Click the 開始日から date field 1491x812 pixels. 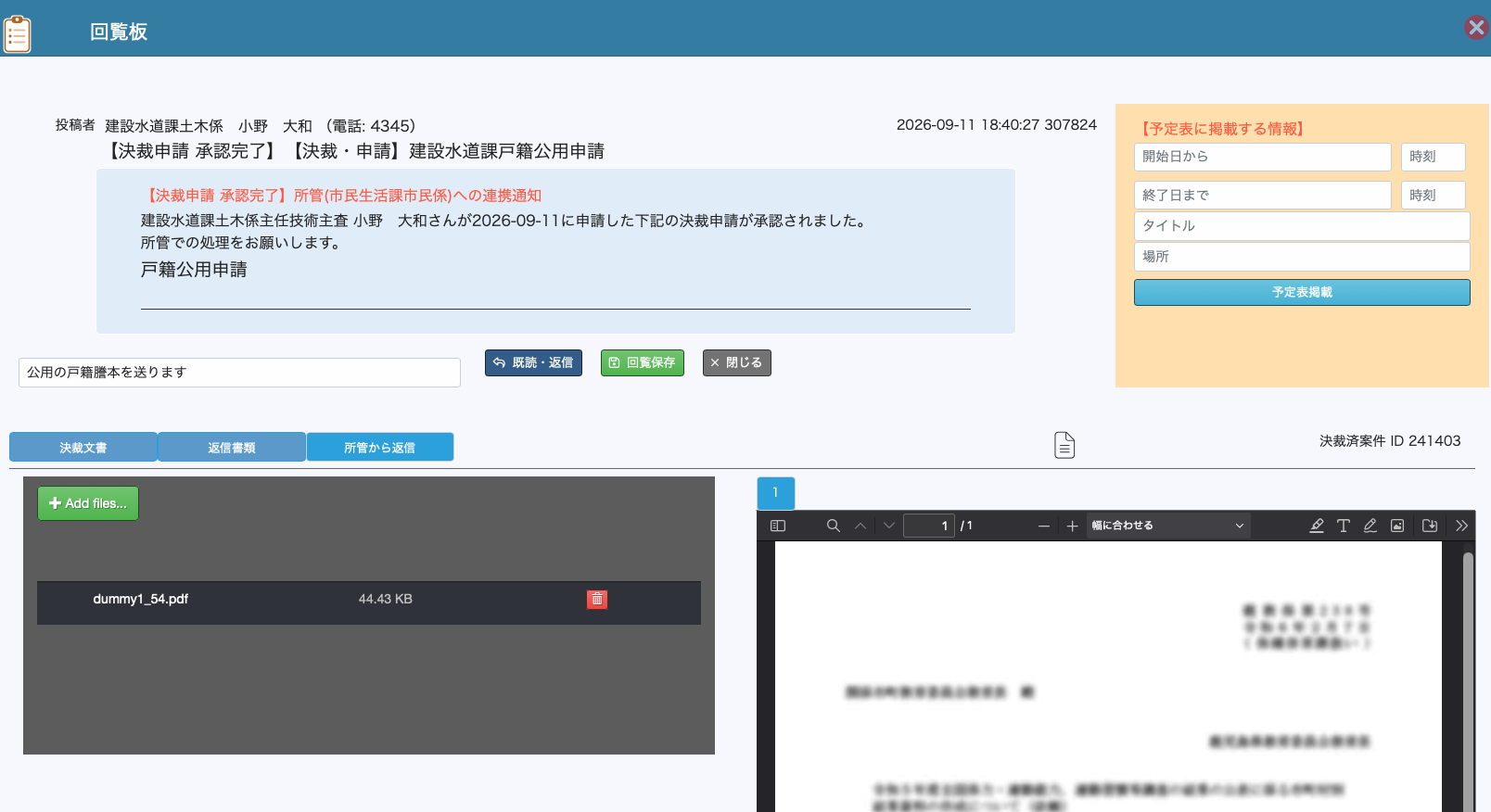pos(1263,157)
